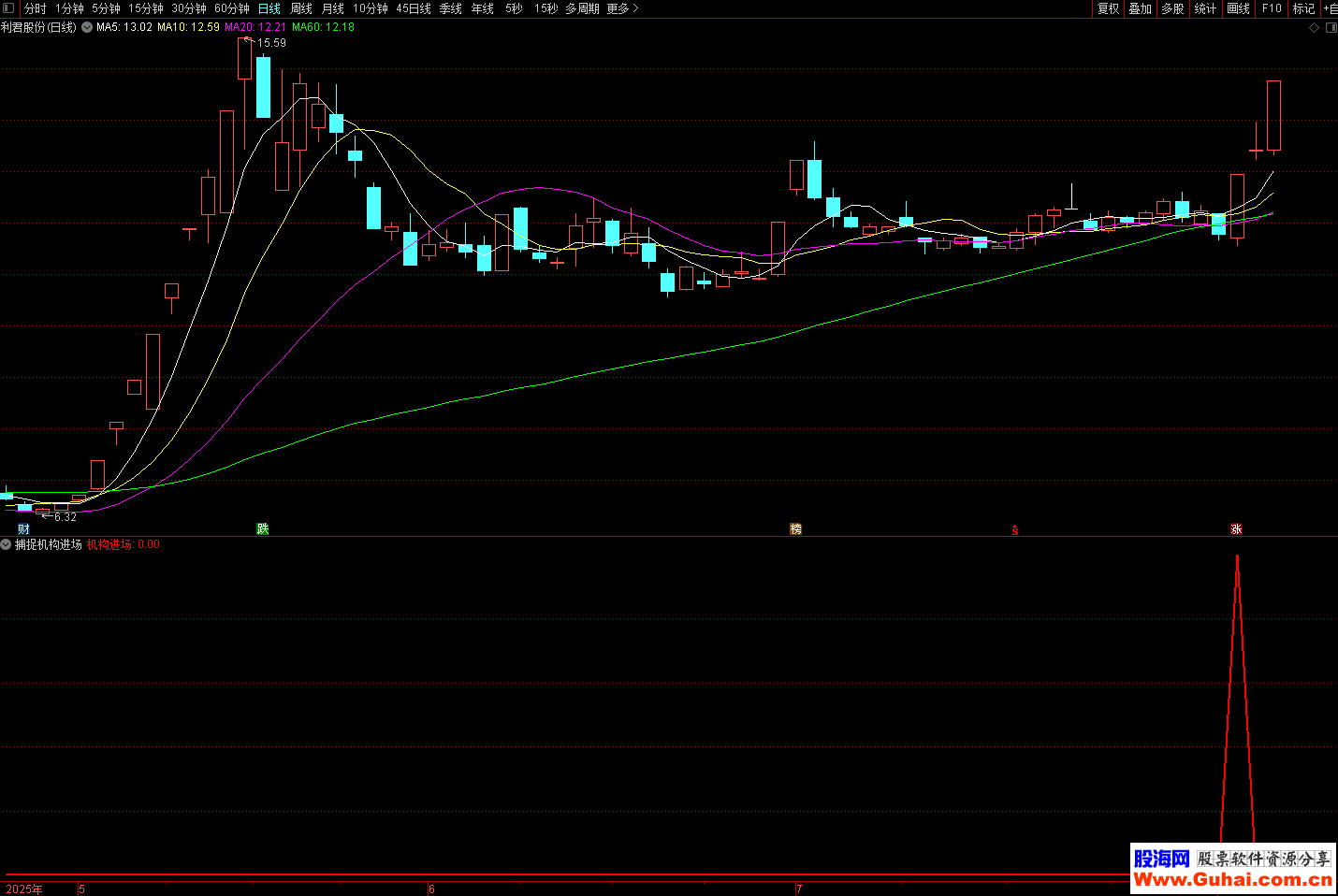Viewport: 1338px width, 896px height.
Task: Select the 日线 daily chart tab
Action: (x=269, y=8)
